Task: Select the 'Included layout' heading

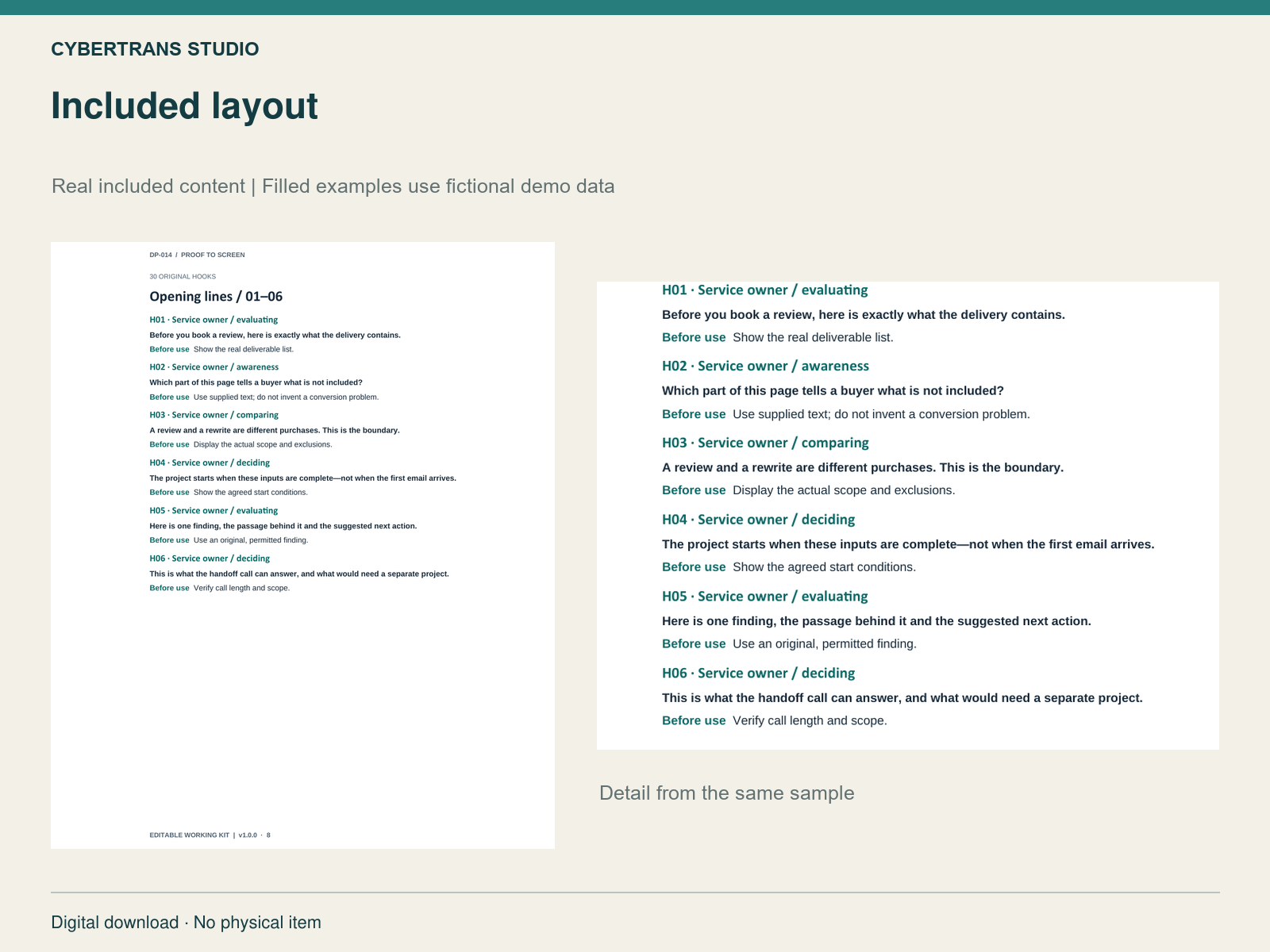Action: point(184,106)
